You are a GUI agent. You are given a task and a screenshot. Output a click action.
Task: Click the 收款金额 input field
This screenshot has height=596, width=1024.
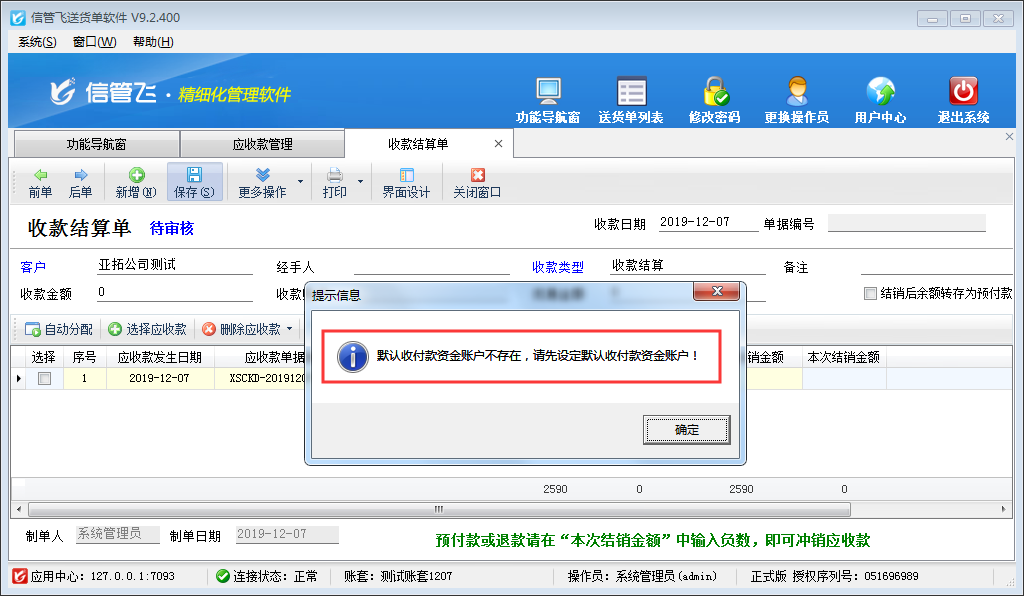tap(174, 293)
